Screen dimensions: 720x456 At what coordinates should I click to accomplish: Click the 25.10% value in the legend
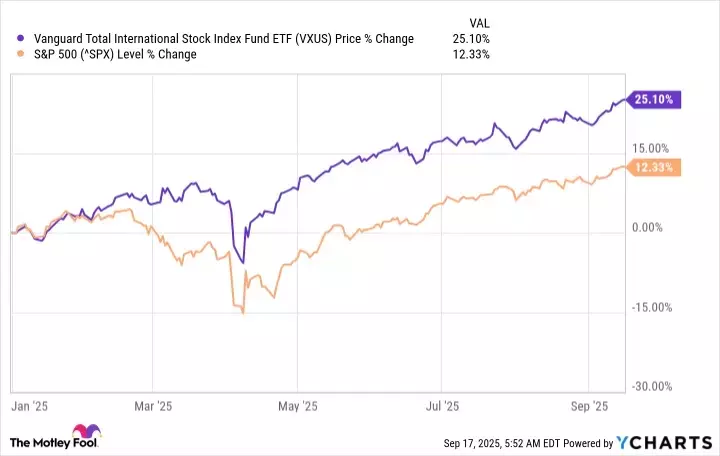click(470, 39)
